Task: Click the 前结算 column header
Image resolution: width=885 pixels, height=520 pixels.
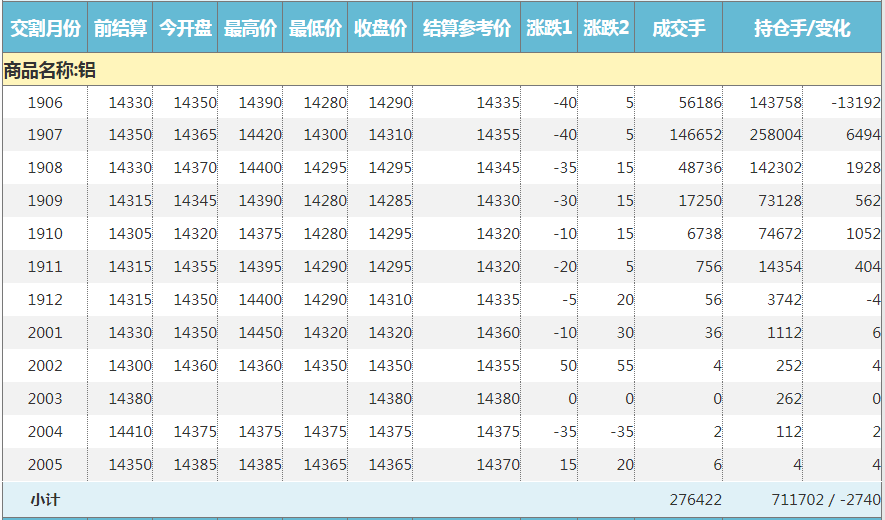Action: (120, 29)
